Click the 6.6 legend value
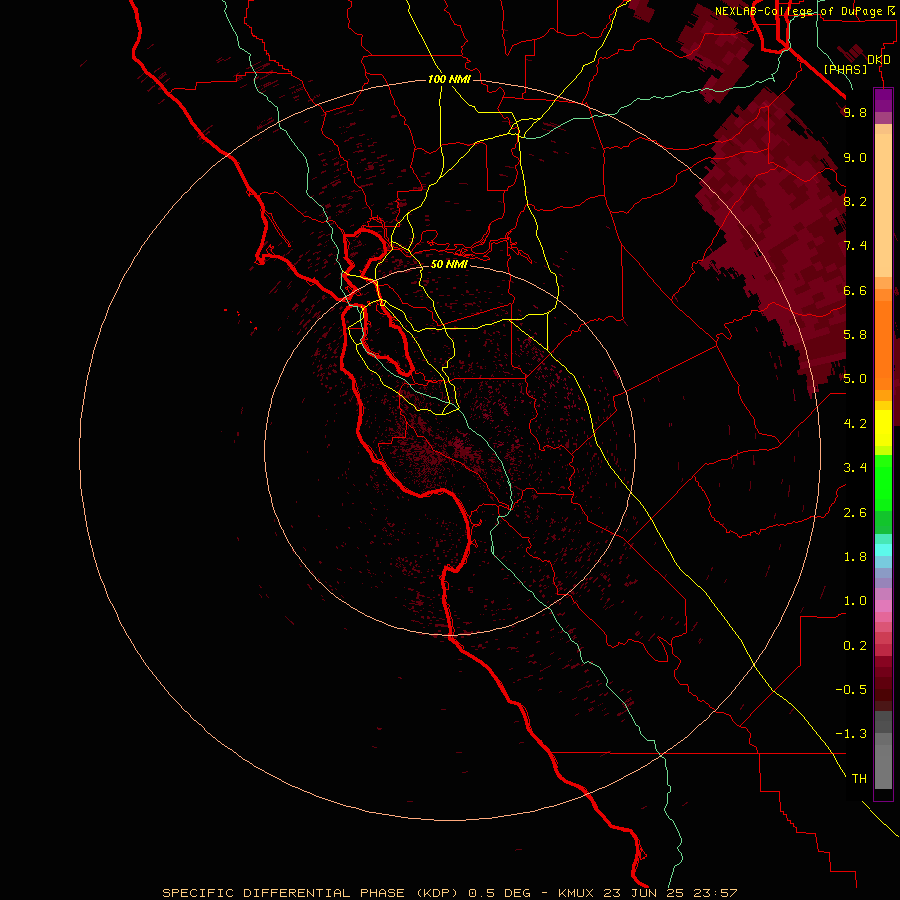This screenshot has height=900, width=900. point(855,290)
